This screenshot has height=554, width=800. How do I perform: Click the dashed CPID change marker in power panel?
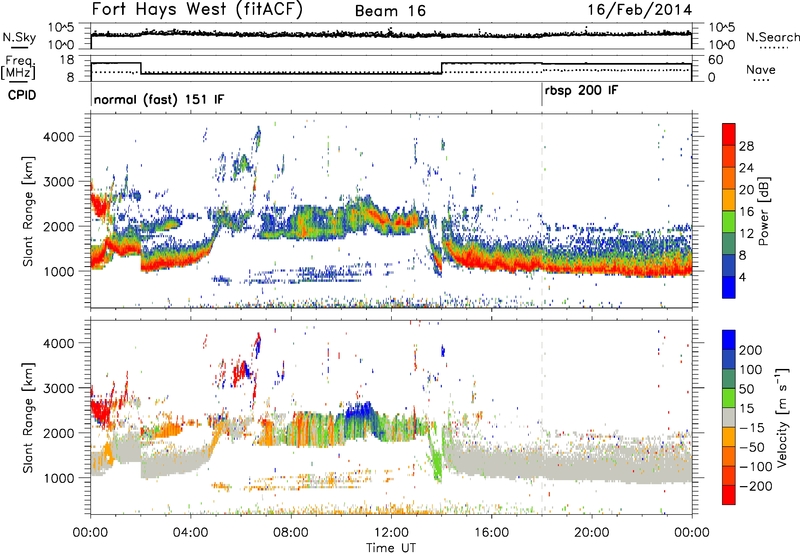[x=542, y=210]
